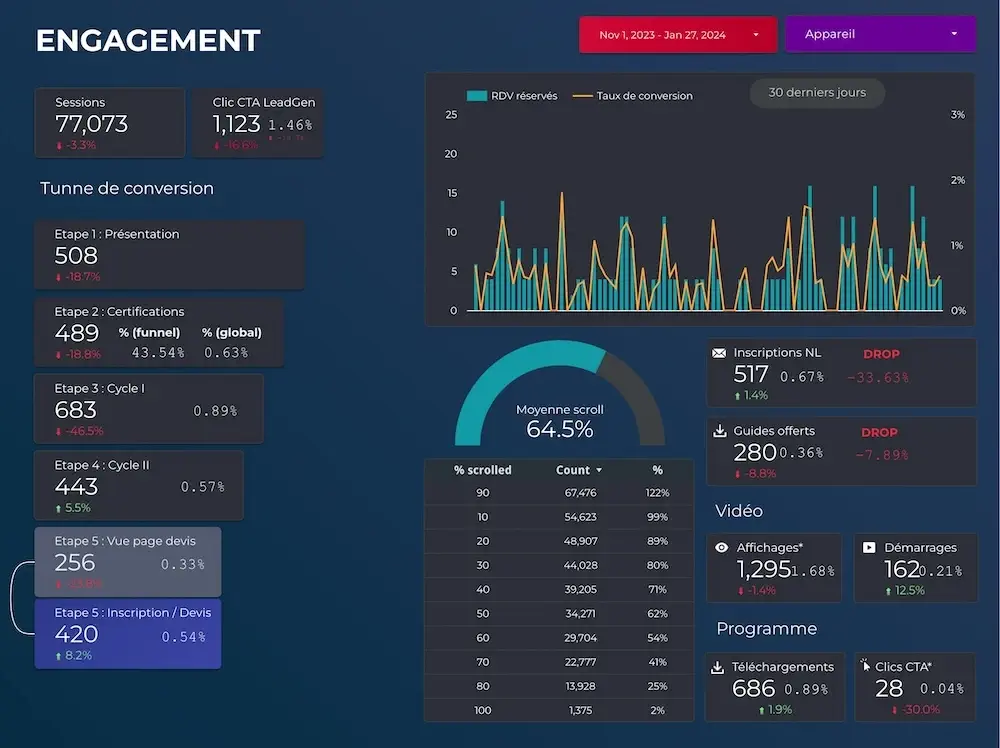Screen dimensions: 1000x748
Task: Select the Etape 5 : Inscription / Devis card
Action: pyautogui.click(x=128, y=634)
